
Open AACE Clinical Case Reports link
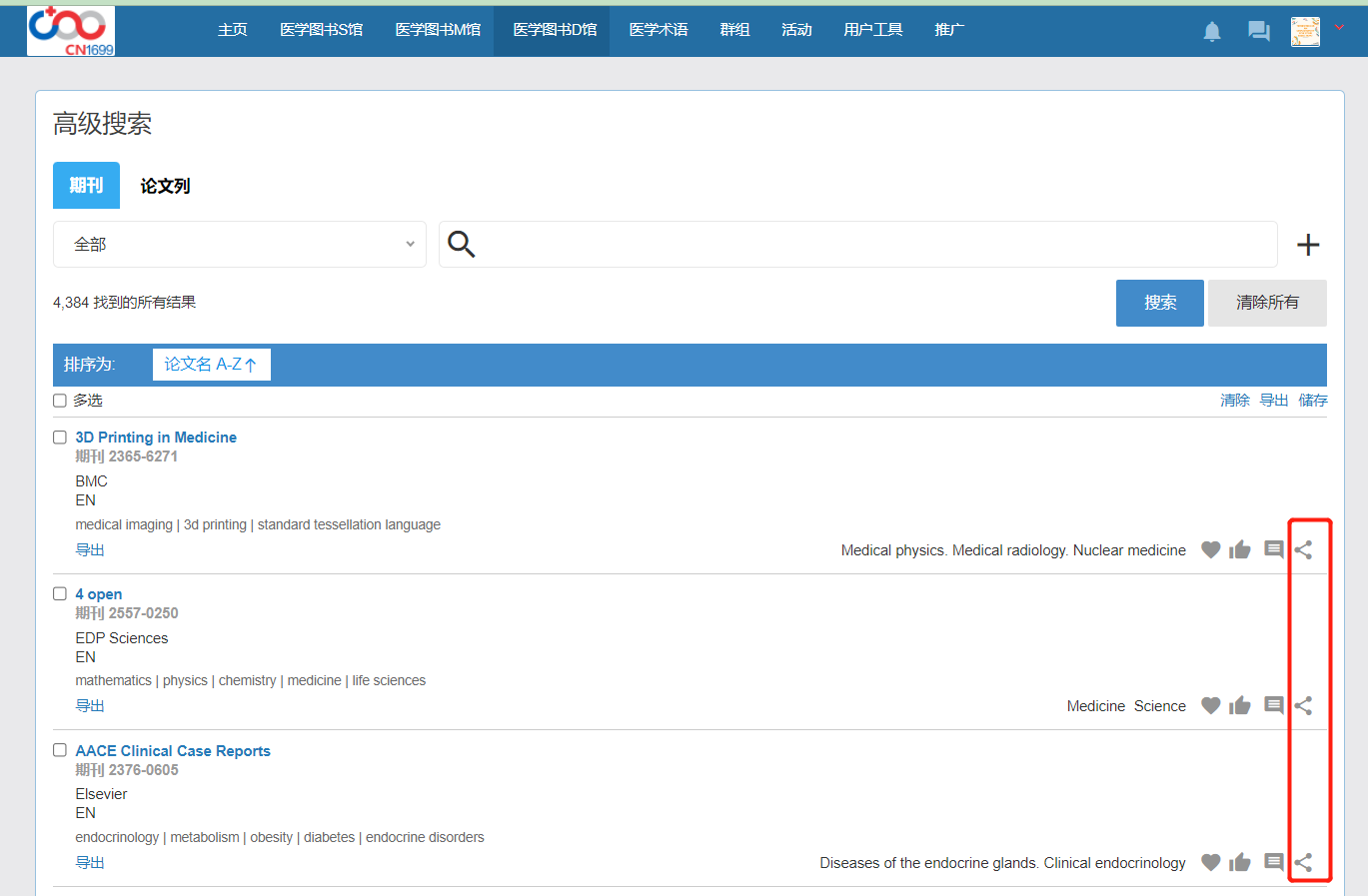click(173, 751)
